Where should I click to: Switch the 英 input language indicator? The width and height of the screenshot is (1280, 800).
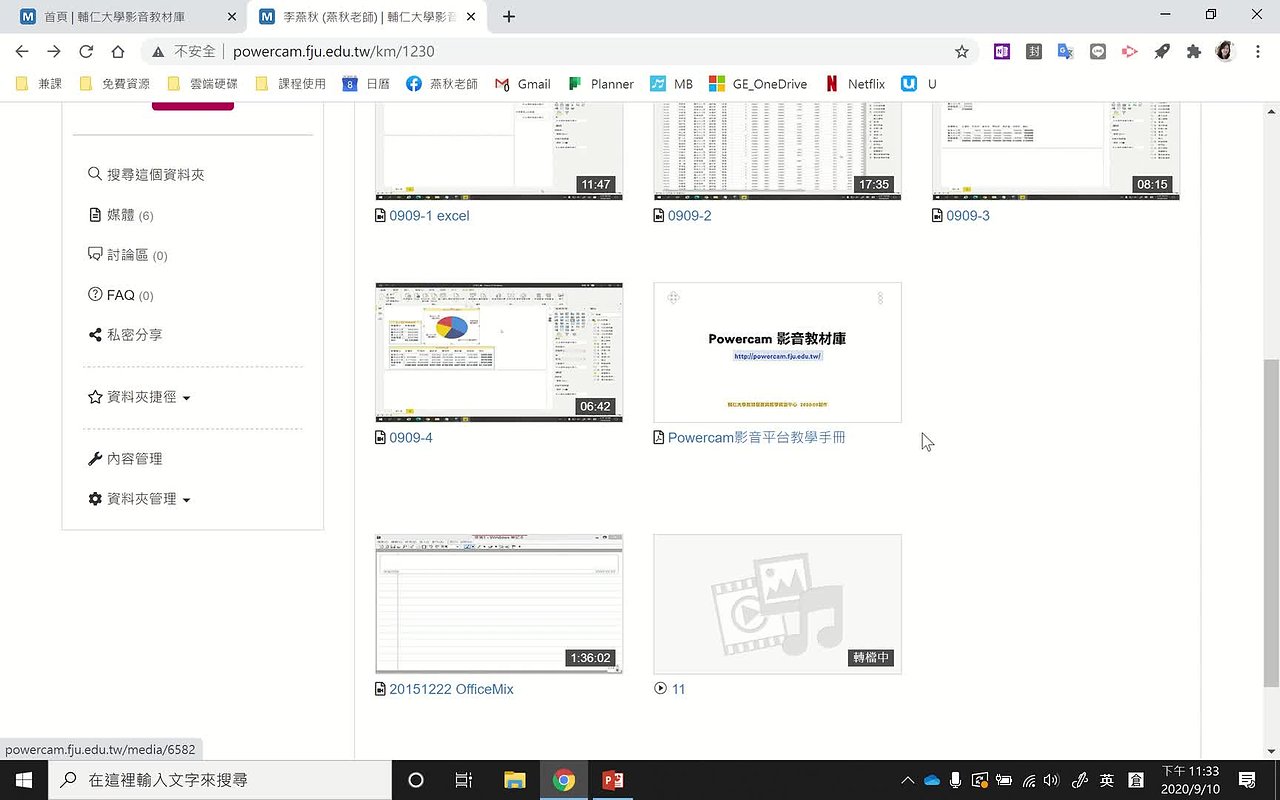[1107, 780]
